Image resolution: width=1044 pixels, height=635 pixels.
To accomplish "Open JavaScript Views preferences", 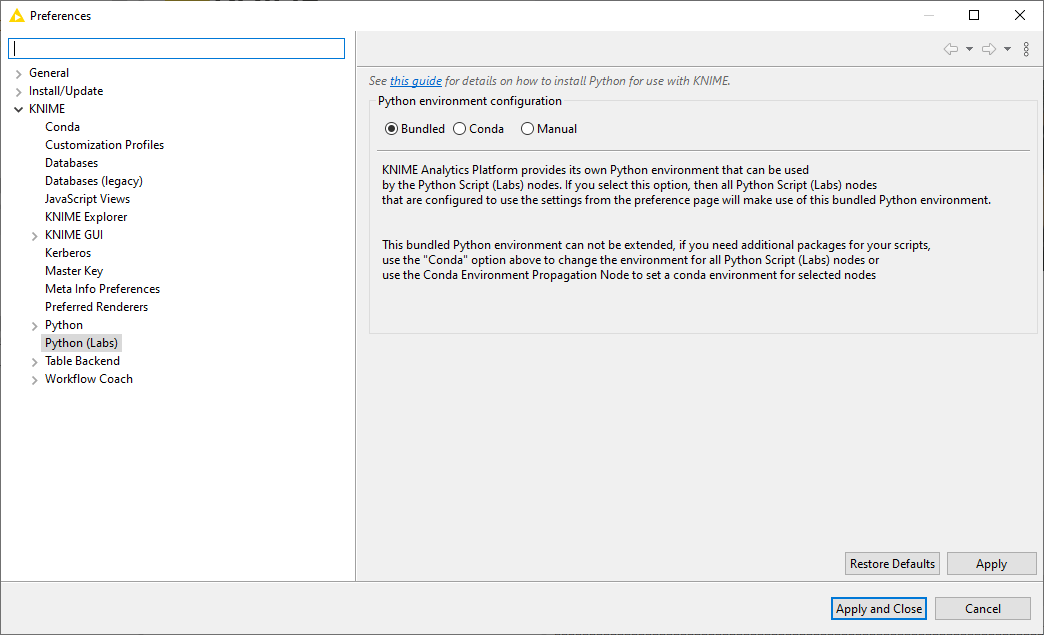I will point(87,198).
